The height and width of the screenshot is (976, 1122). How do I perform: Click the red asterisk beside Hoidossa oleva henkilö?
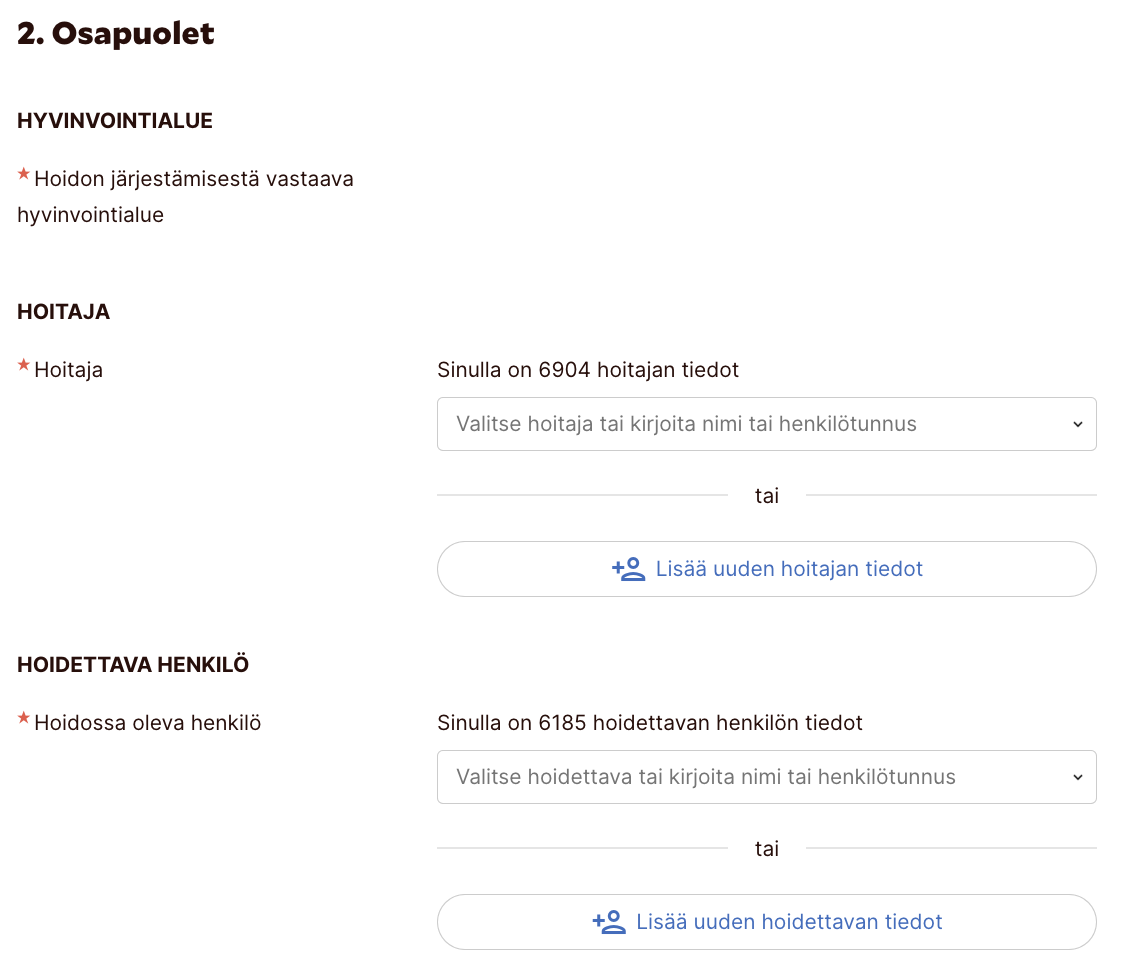point(24,719)
